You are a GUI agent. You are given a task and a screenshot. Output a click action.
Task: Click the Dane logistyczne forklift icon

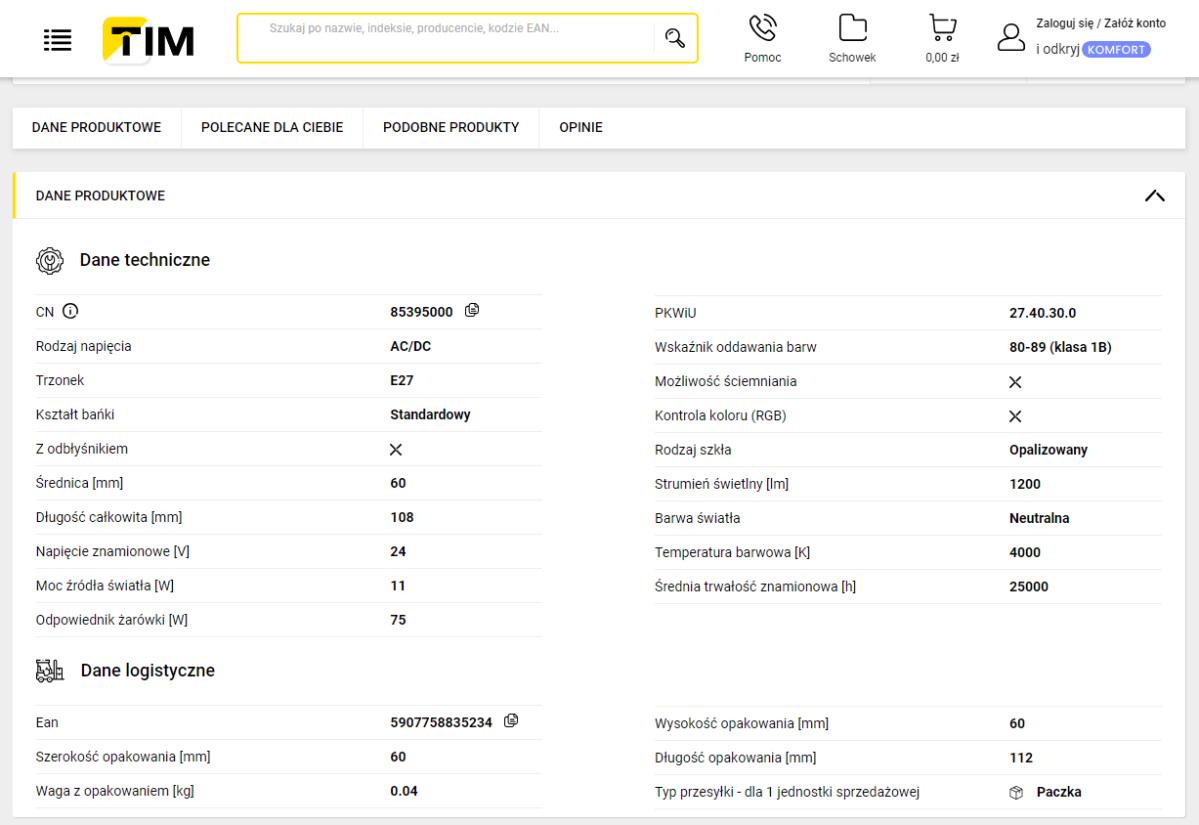(50, 671)
